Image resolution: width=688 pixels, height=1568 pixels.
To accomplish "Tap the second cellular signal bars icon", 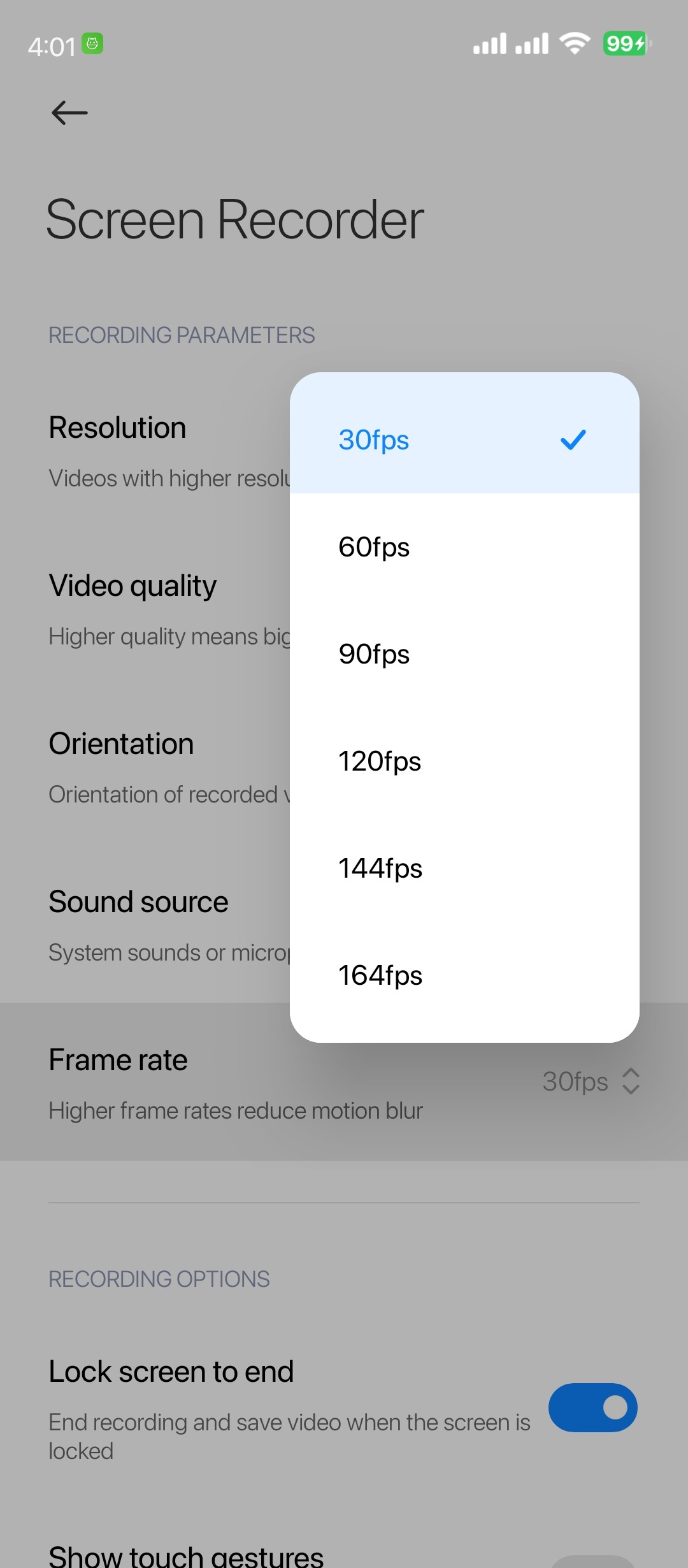I will [x=532, y=44].
